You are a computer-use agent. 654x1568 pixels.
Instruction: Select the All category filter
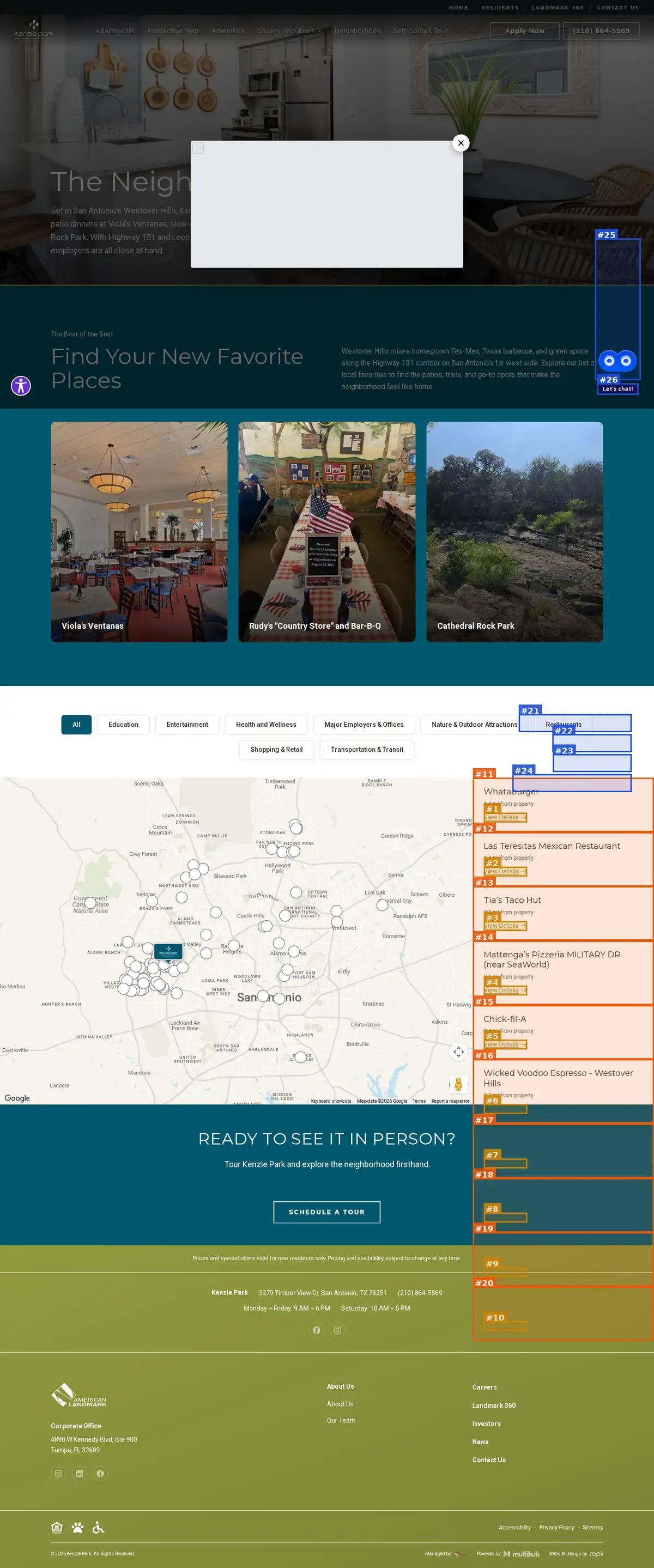[76, 725]
